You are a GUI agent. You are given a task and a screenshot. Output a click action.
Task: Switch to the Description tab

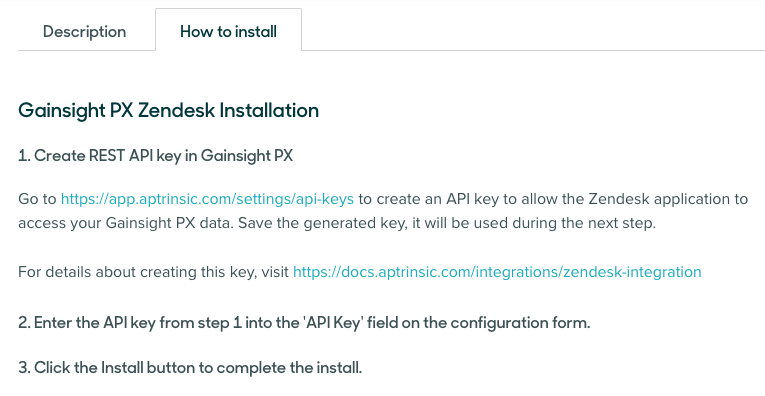pos(84,32)
